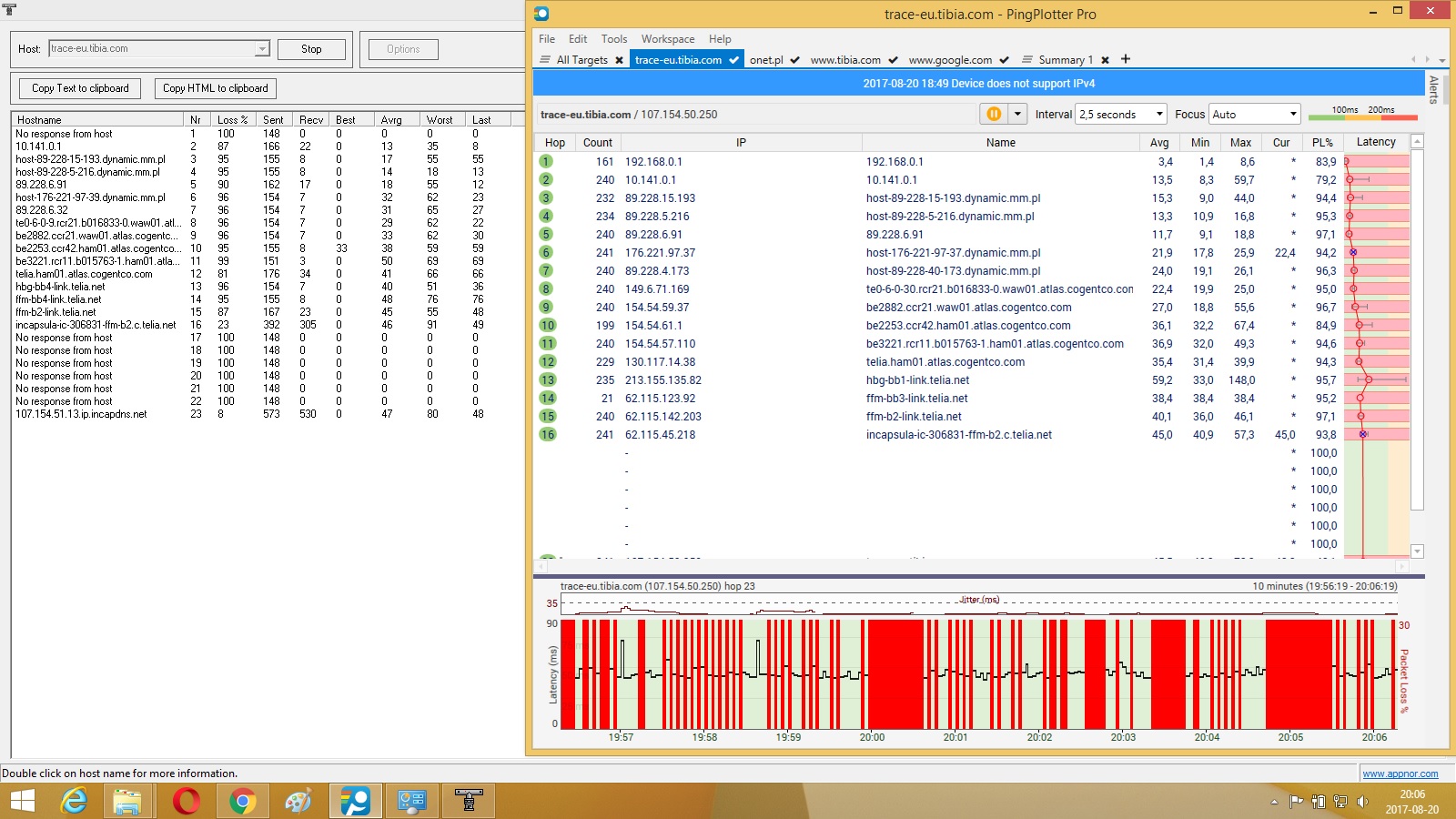Click the Hostname column header in WinMTR
The width and height of the screenshot is (1456, 819).
tap(97, 119)
